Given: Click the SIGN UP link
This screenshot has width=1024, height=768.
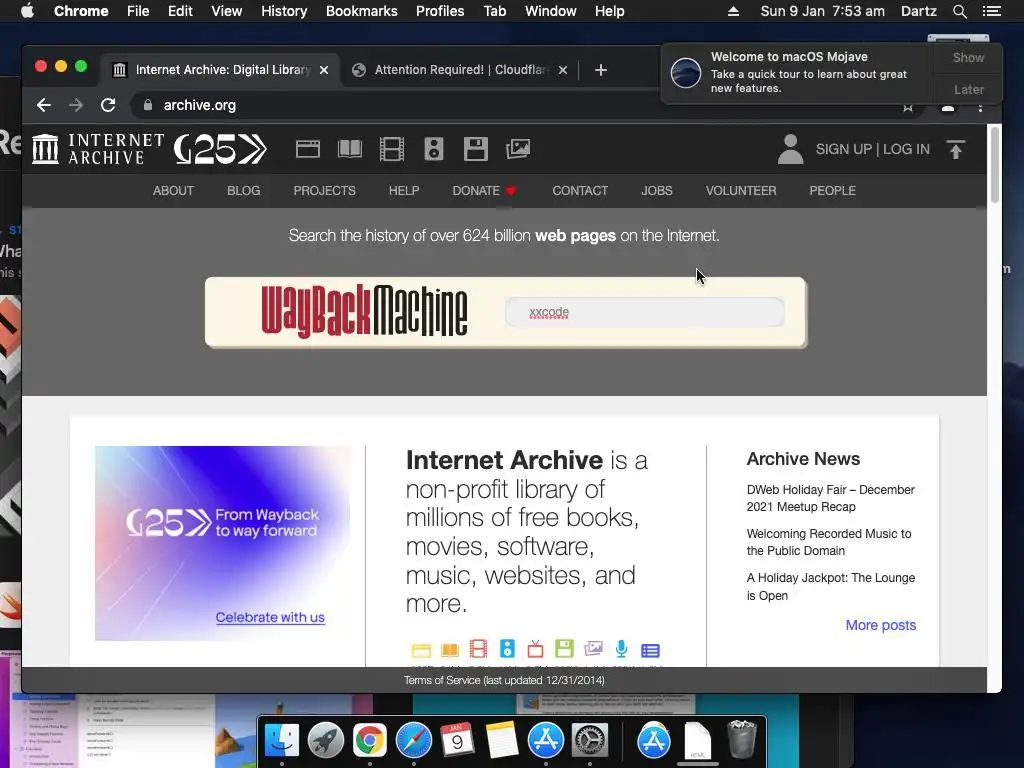Looking at the screenshot, I should click(844, 149).
